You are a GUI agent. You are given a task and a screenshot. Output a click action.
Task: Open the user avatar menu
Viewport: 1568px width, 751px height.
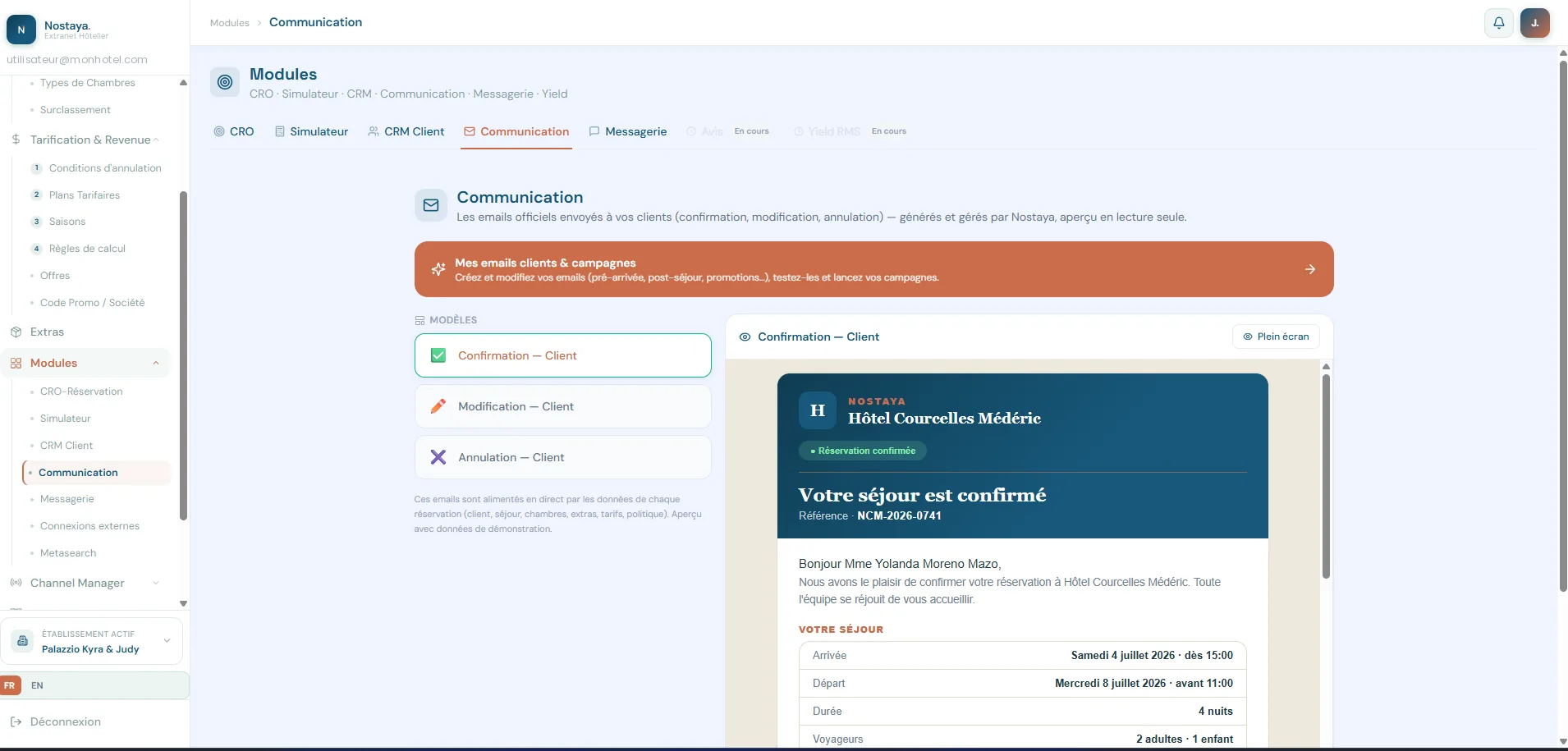pos(1534,23)
